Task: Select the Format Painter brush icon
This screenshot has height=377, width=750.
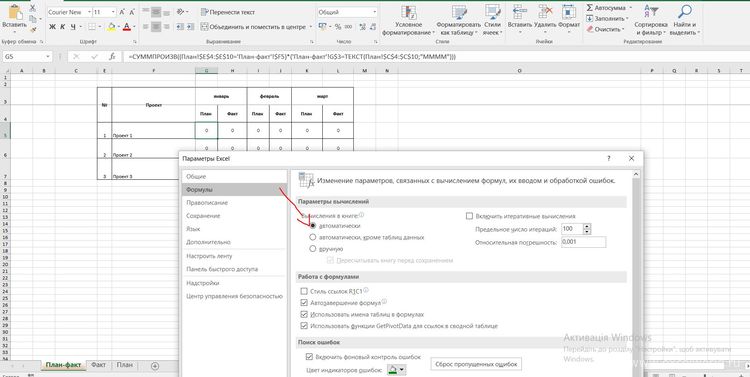Action: (x=33, y=29)
